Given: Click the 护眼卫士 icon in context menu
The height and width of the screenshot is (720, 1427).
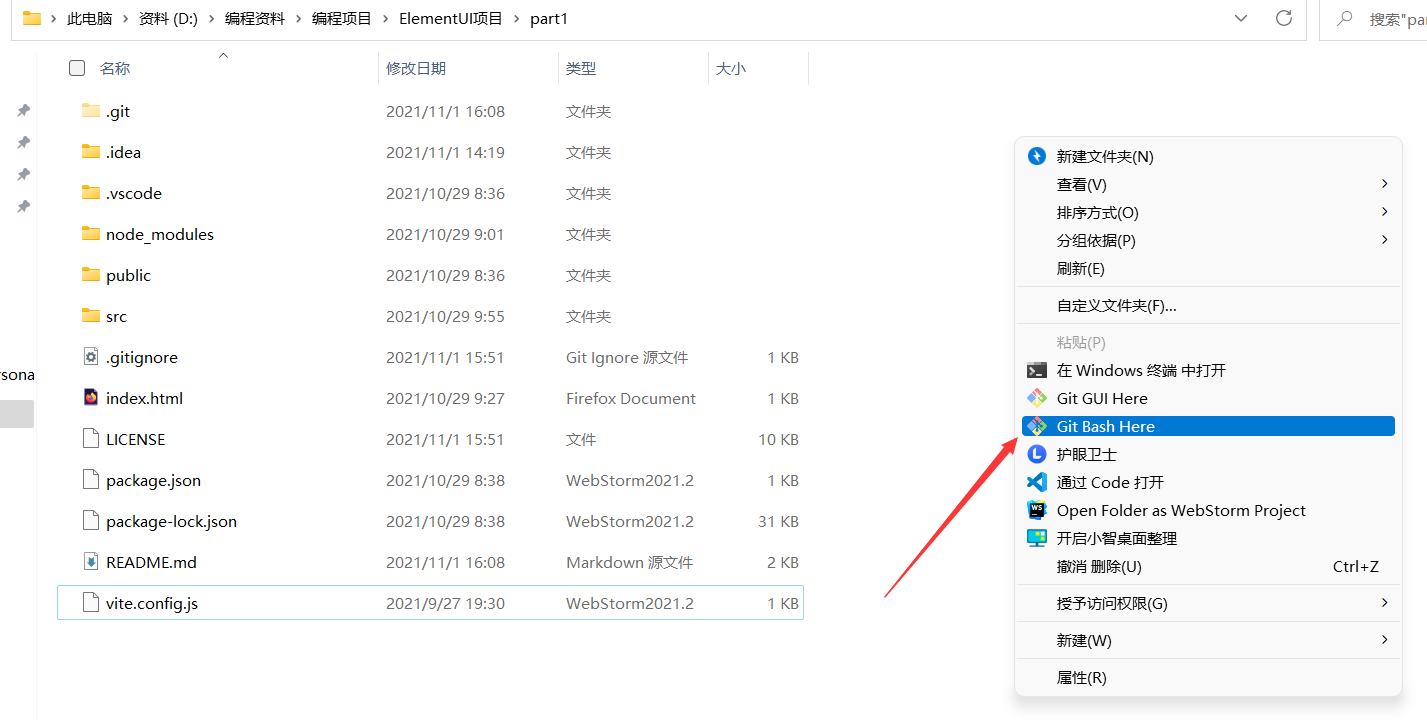Looking at the screenshot, I should tap(1037, 454).
